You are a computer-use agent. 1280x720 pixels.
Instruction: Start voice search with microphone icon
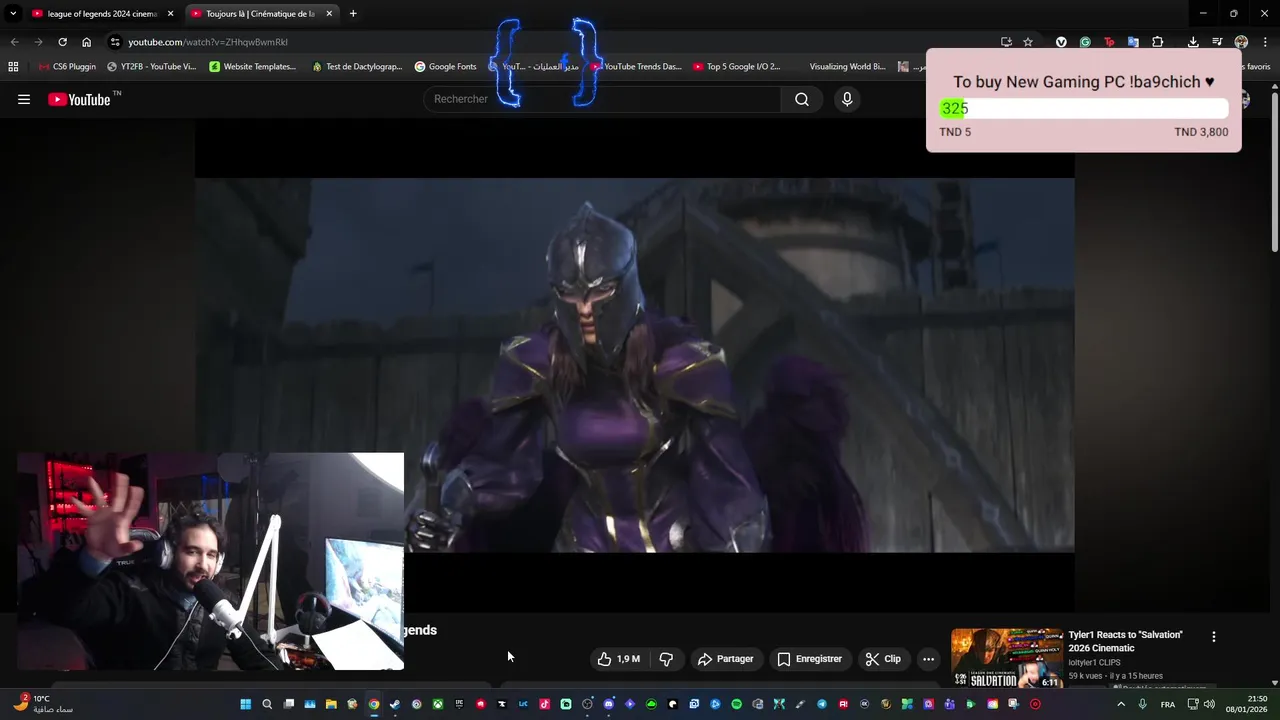(x=847, y=99)
